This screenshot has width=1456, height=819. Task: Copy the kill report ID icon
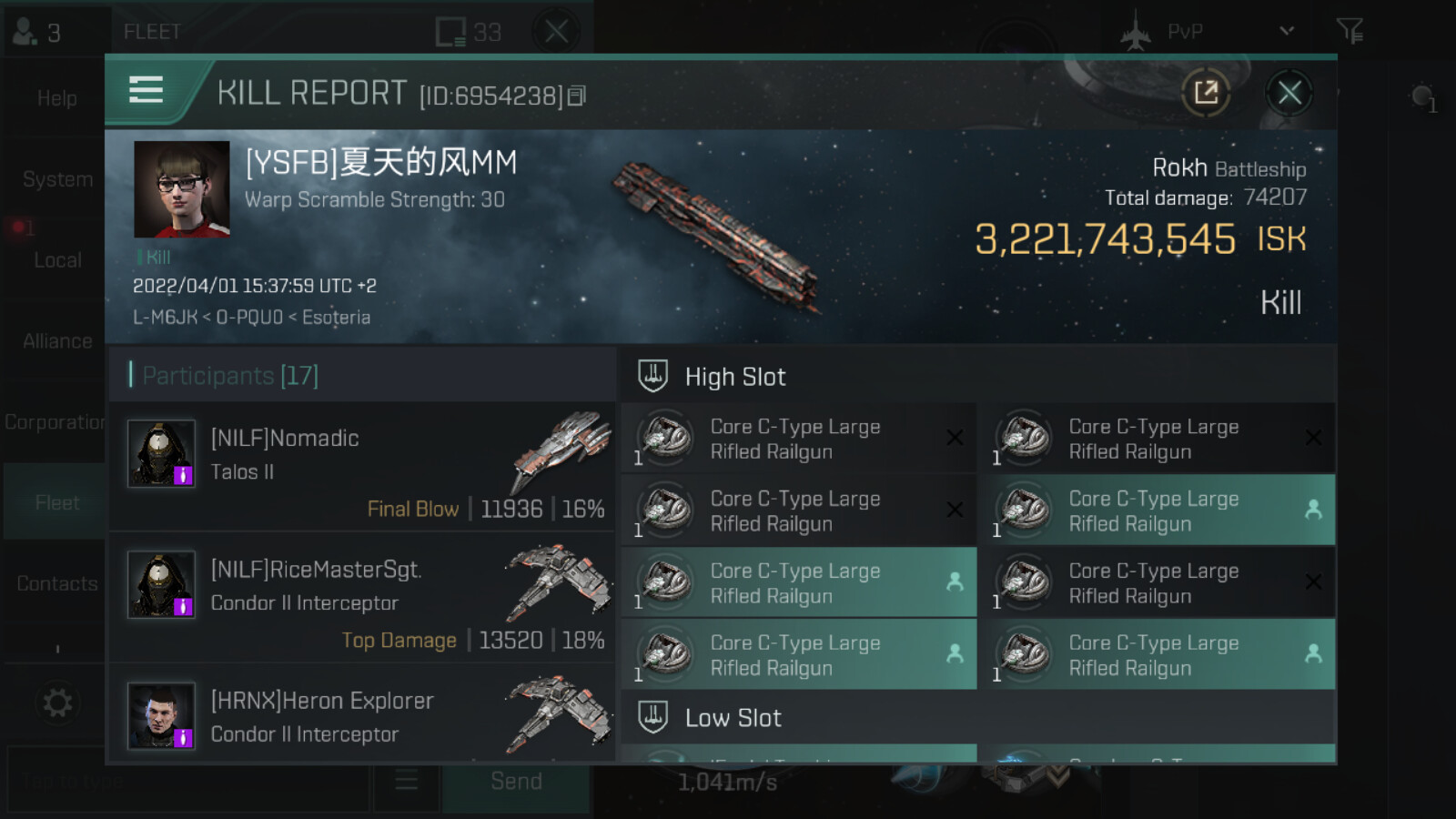(577, 96)
